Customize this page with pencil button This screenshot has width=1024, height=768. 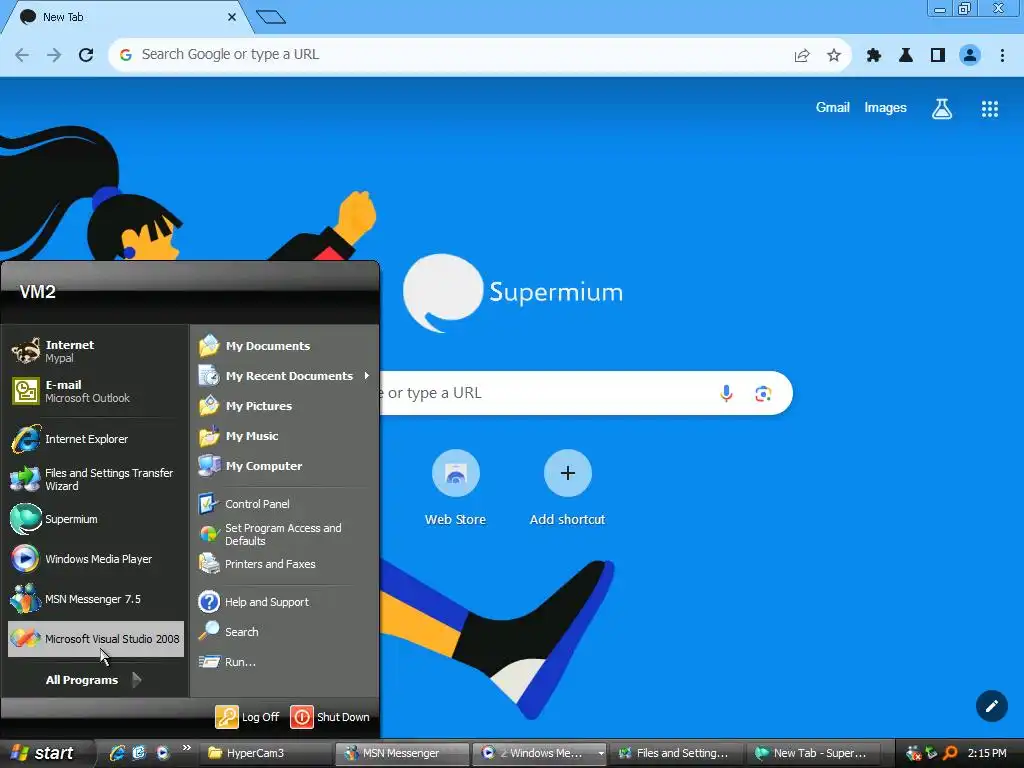(x=991, y=706)
